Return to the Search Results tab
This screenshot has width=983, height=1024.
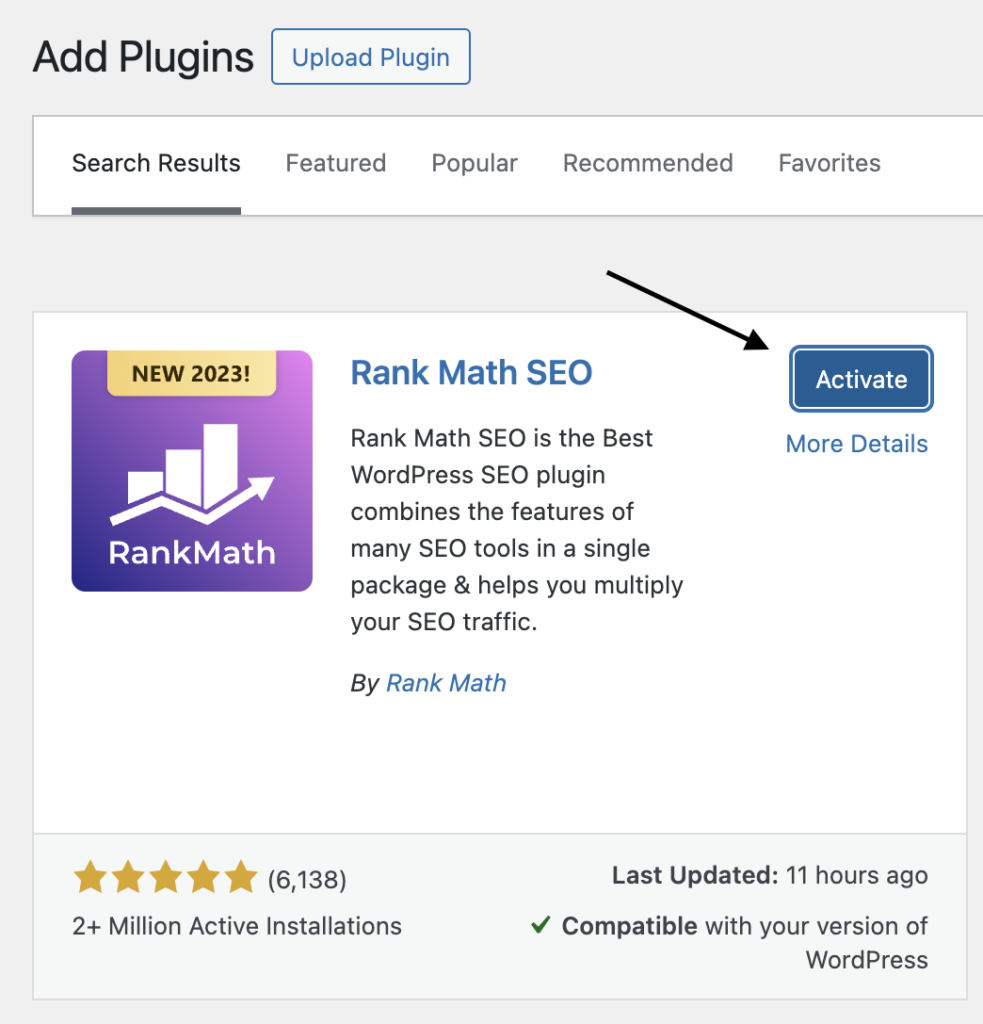click(156, 163)
